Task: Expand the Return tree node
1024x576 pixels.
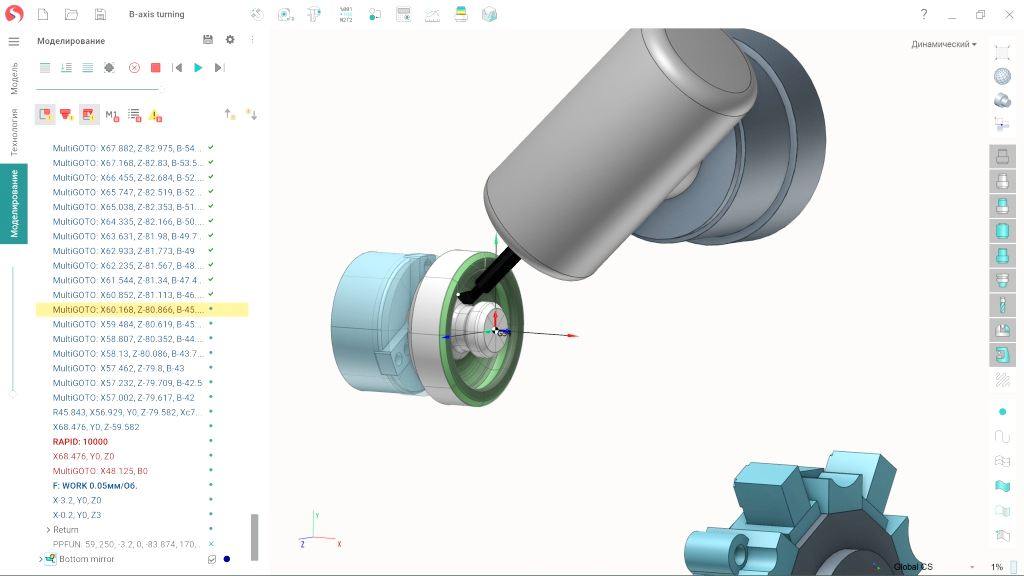Action: pyautogui.click(x=48, y=529)
